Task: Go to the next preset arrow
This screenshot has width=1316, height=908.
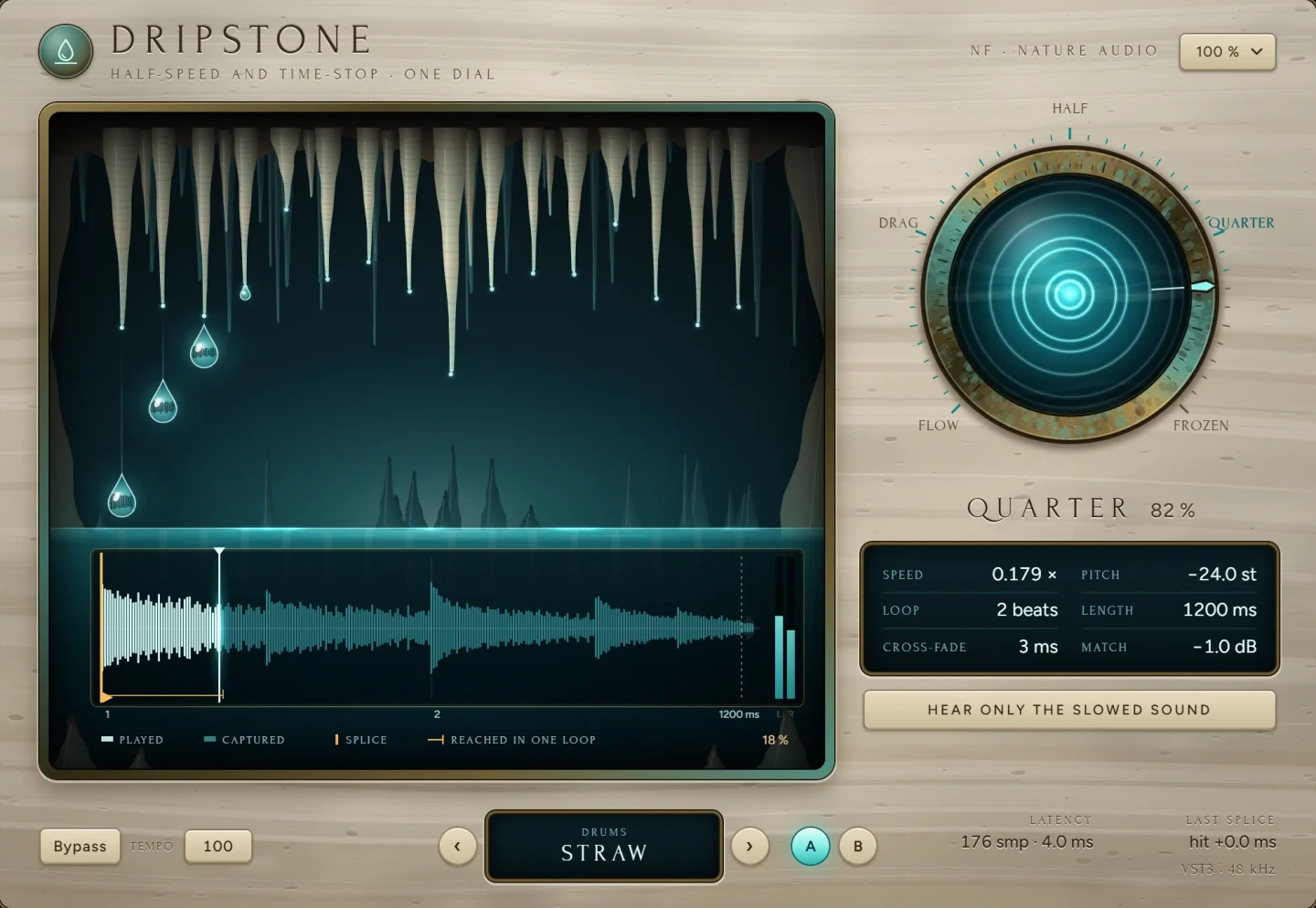Action: pos(749,846)
